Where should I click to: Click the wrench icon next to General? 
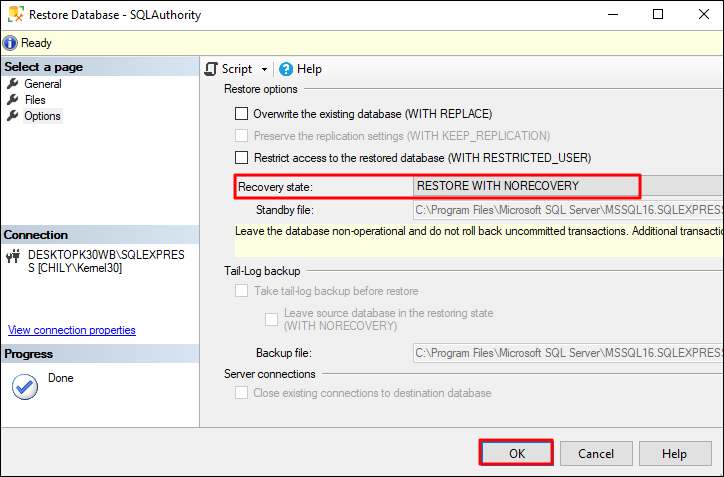[x=13, y=84]
